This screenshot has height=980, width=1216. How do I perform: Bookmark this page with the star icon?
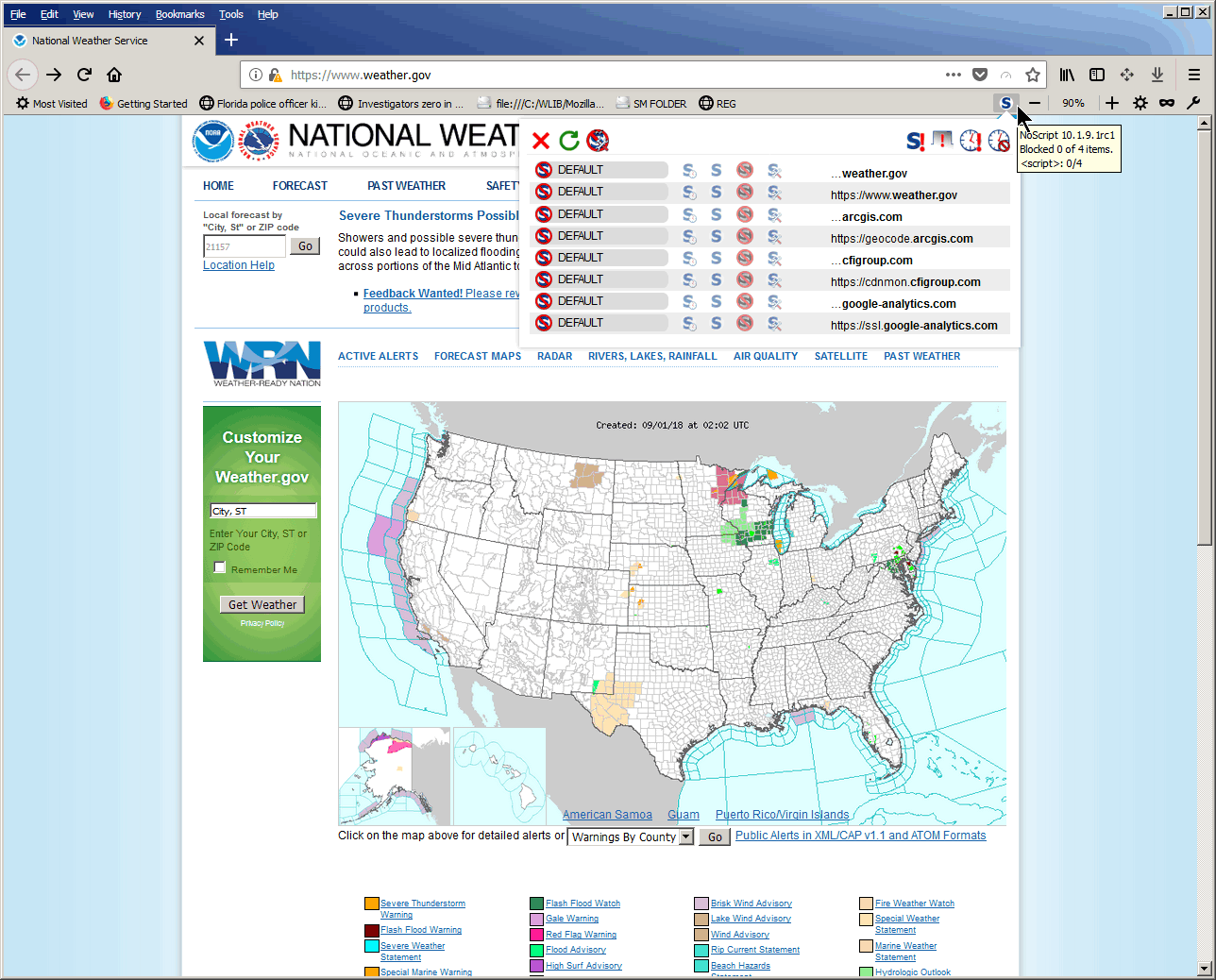(1033, 75)
